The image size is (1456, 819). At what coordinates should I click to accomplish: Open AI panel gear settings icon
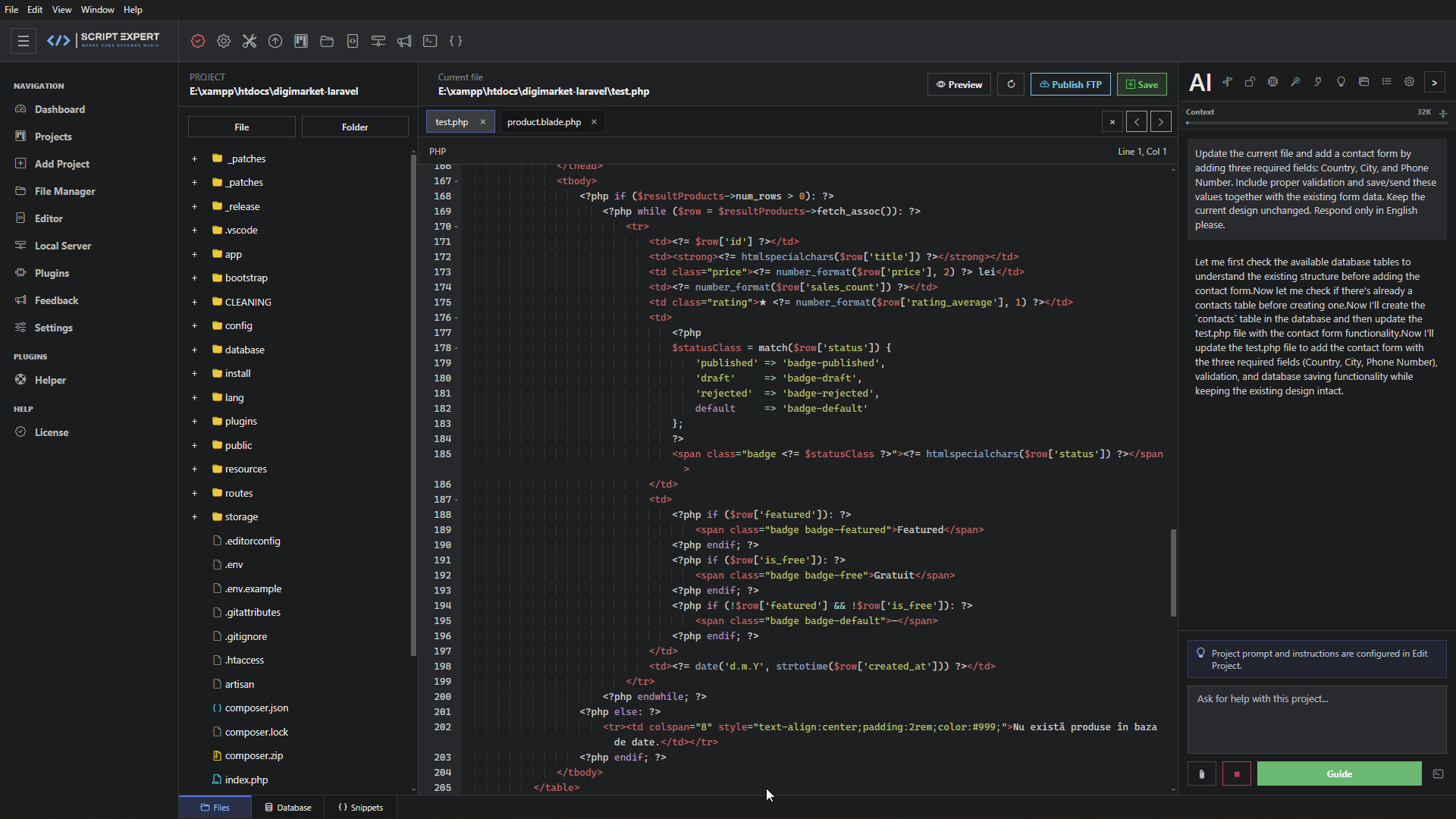[1409, 82]
